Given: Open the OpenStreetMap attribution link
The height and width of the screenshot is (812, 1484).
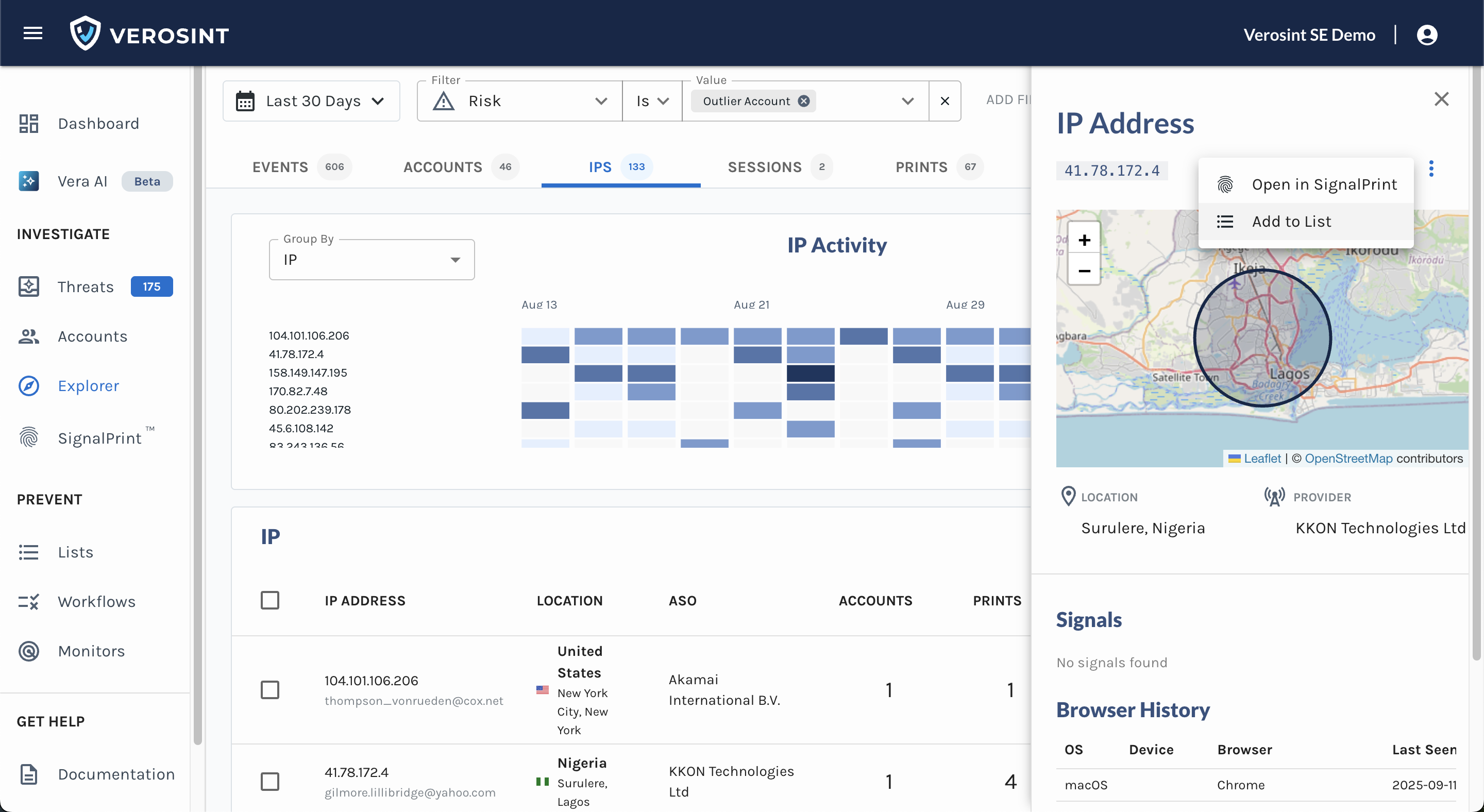Looking at the screenshot, I should tap(1348, 459).
